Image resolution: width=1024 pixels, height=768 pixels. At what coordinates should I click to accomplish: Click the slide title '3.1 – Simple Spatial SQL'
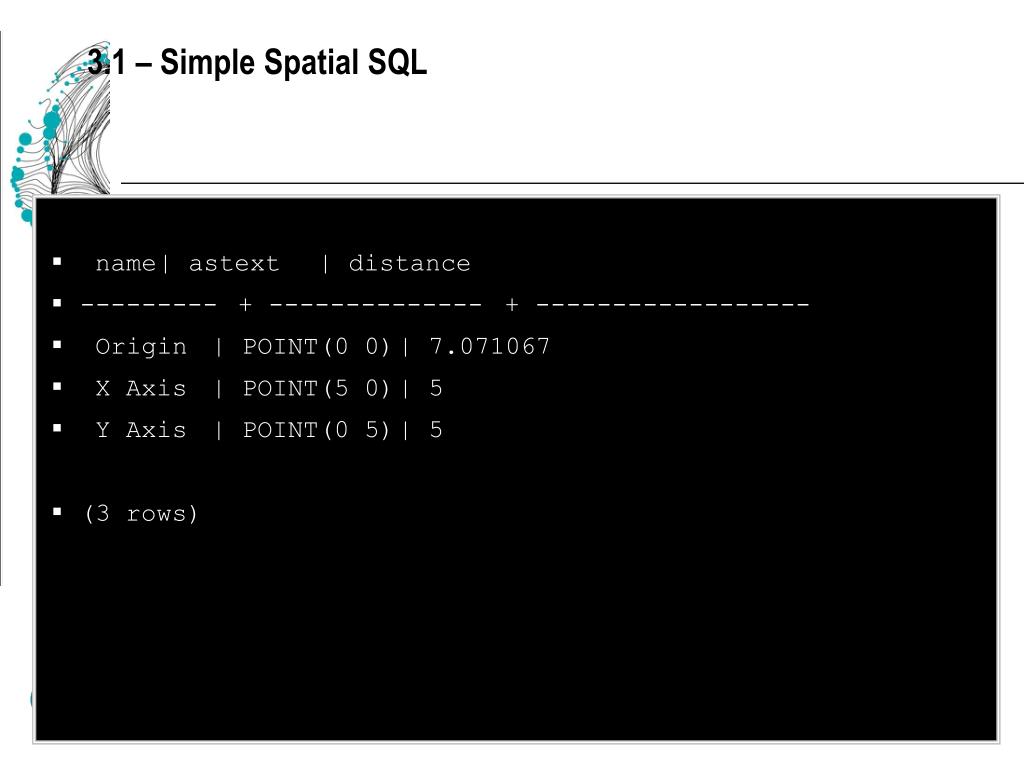point(257,63)
